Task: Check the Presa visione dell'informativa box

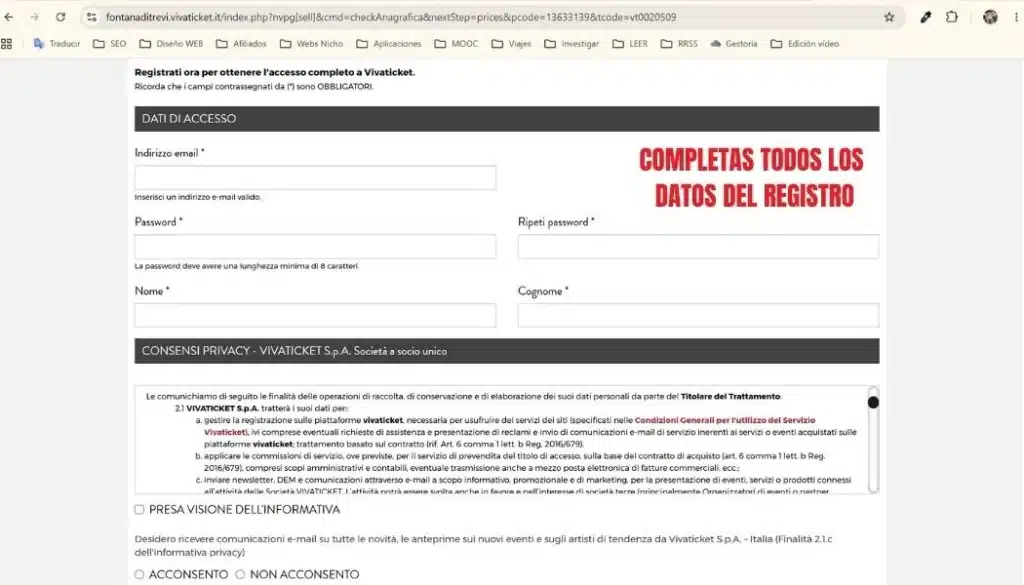Action: click(139, 509)
